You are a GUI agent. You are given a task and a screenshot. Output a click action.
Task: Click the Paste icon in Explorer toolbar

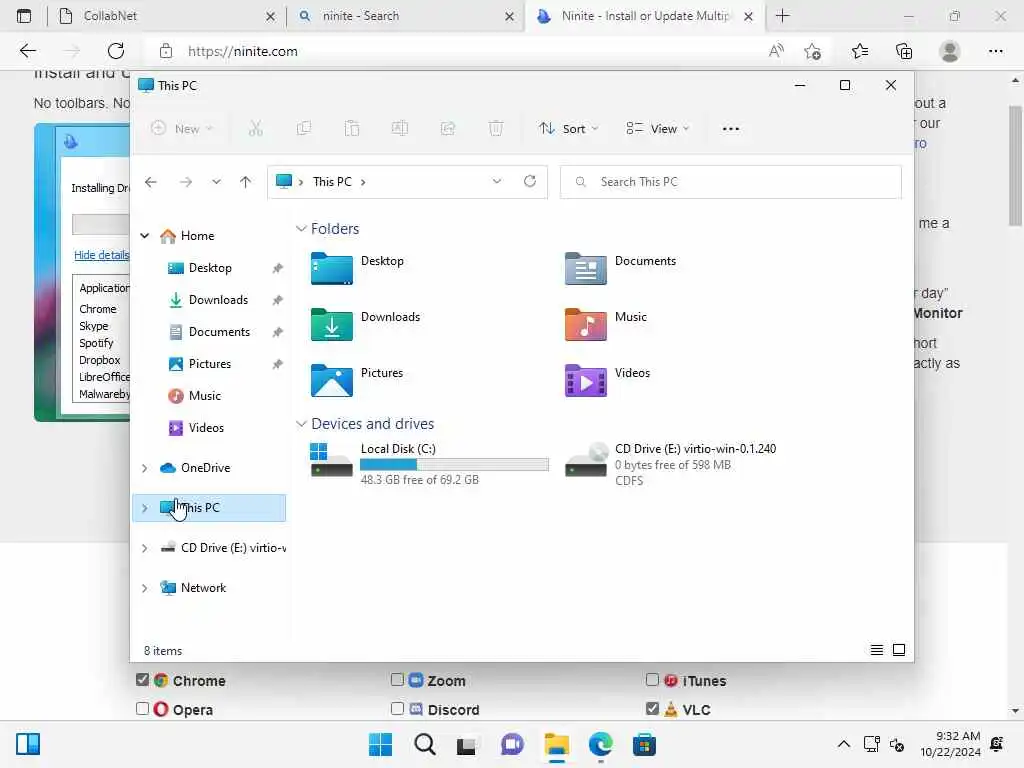point(352,129)
